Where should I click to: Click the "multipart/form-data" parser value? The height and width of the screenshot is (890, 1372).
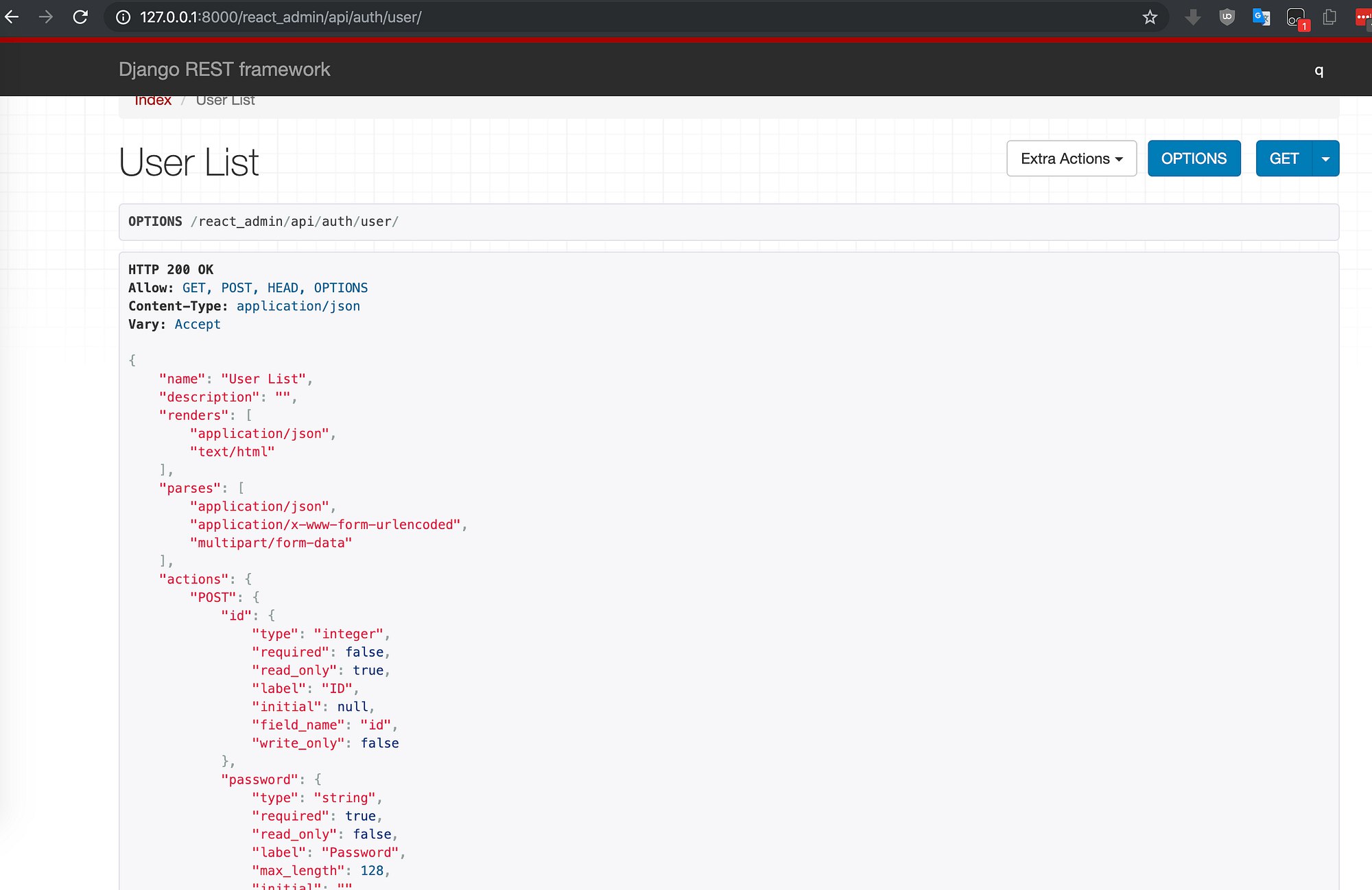coord(271,543)
